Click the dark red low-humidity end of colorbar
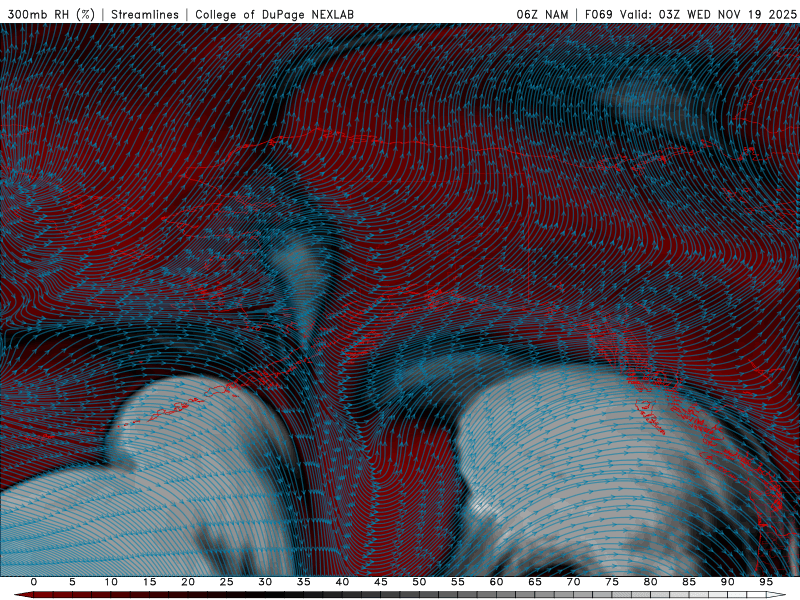 pos(23,595)
